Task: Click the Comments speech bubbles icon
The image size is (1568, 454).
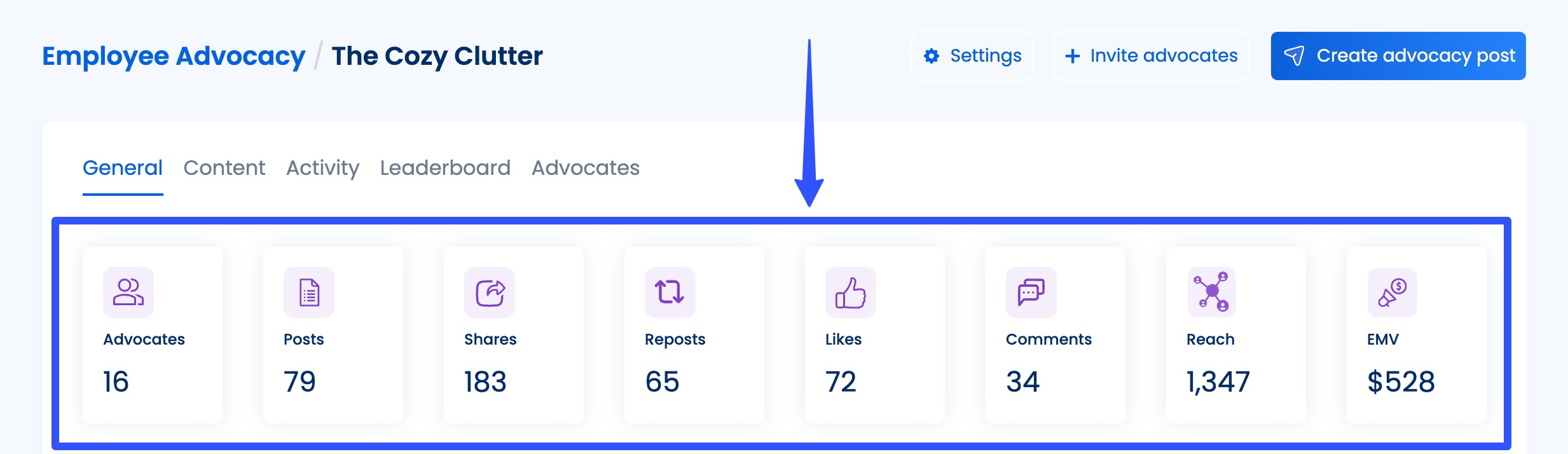Action: pos(1031,292)
